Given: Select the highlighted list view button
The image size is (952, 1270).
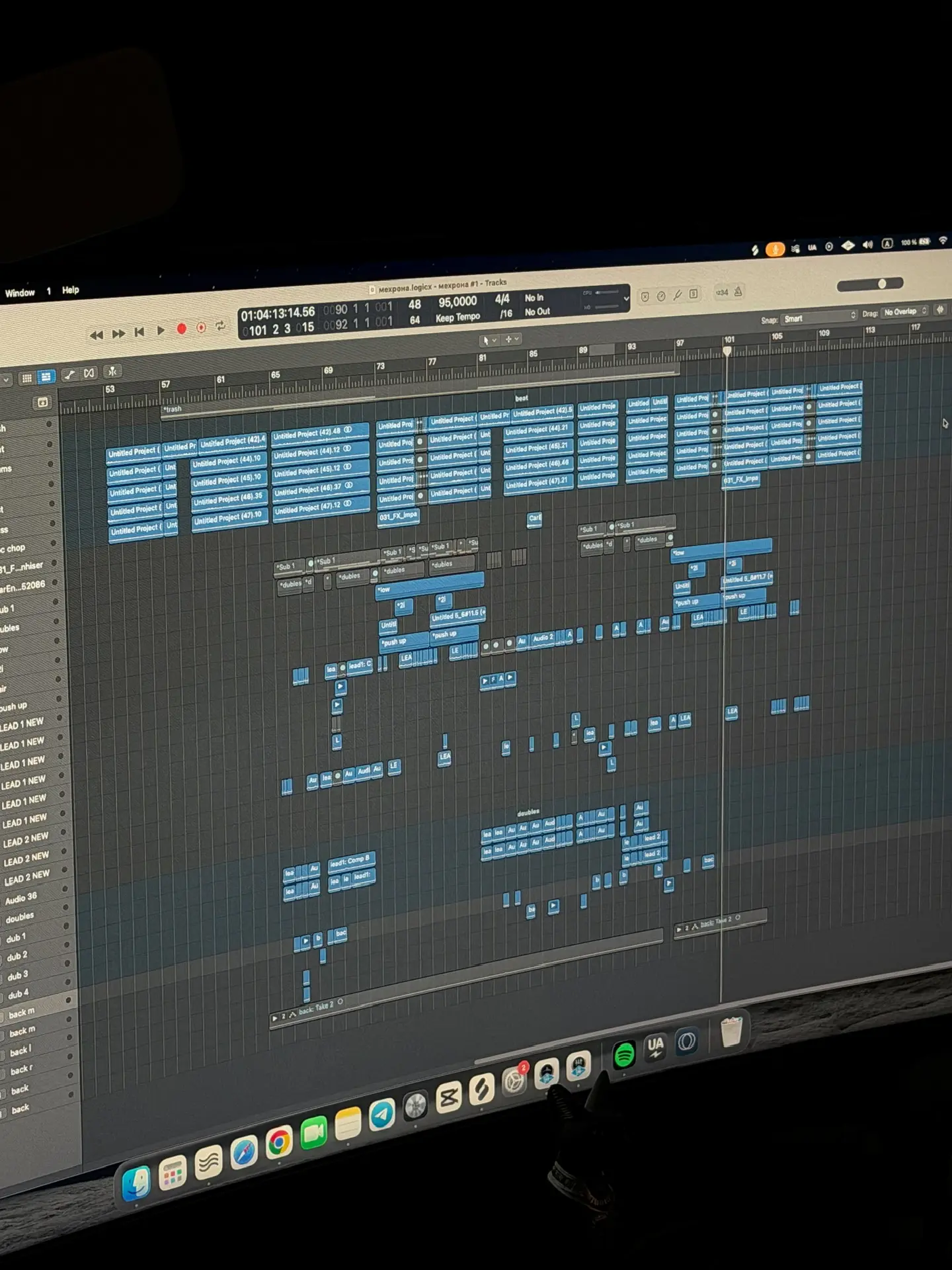Looking at the screenshot, I should pos(46,376).
